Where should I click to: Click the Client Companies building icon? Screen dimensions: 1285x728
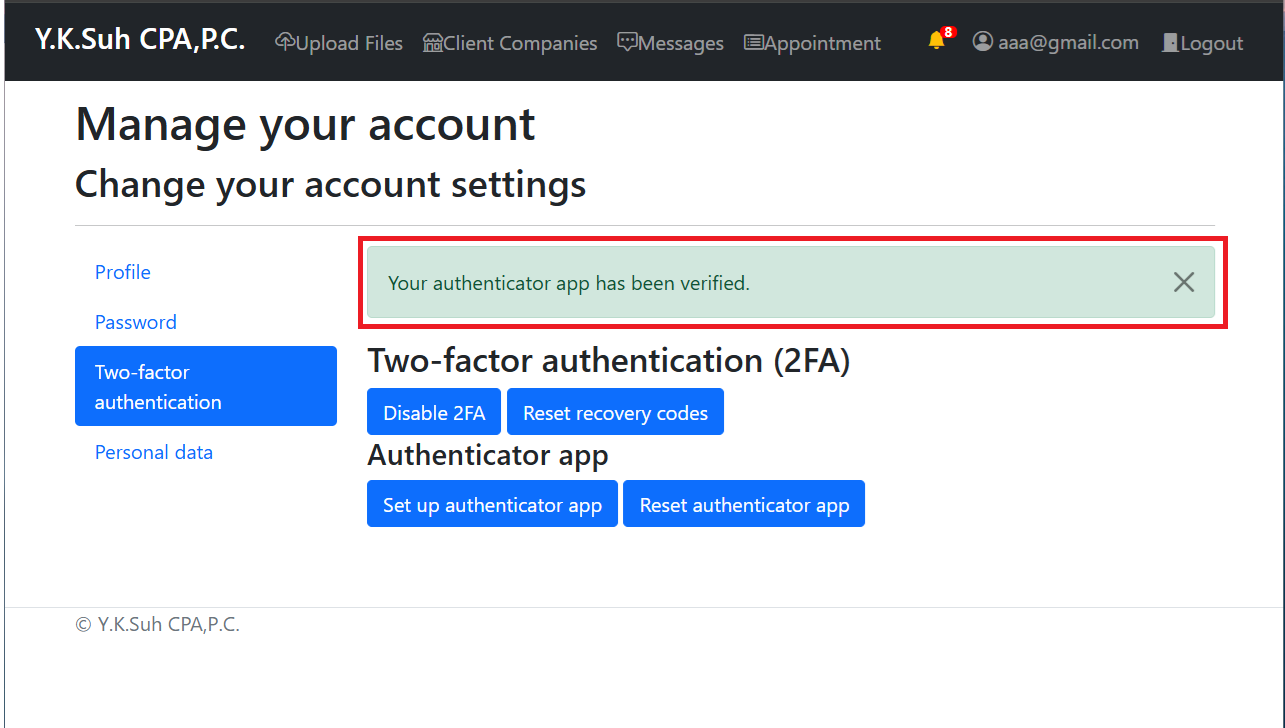click(433, 42)
